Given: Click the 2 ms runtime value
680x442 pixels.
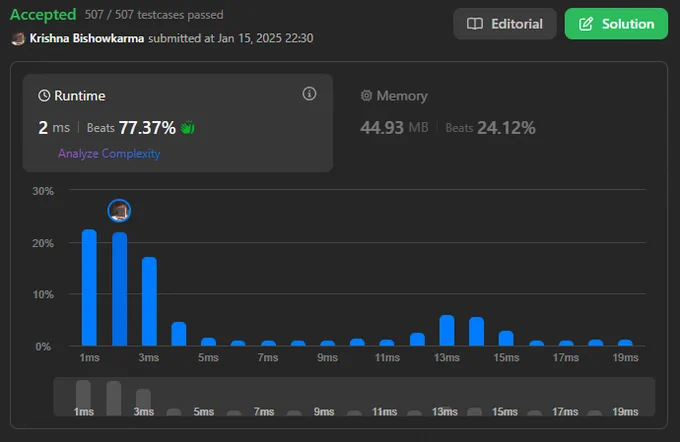Looking at the screenshot, I should pos(54,128).
